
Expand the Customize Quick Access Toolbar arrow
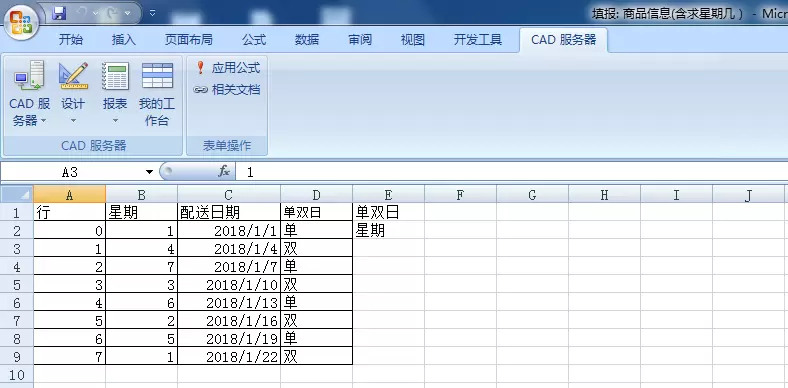(x=152, y=14)
